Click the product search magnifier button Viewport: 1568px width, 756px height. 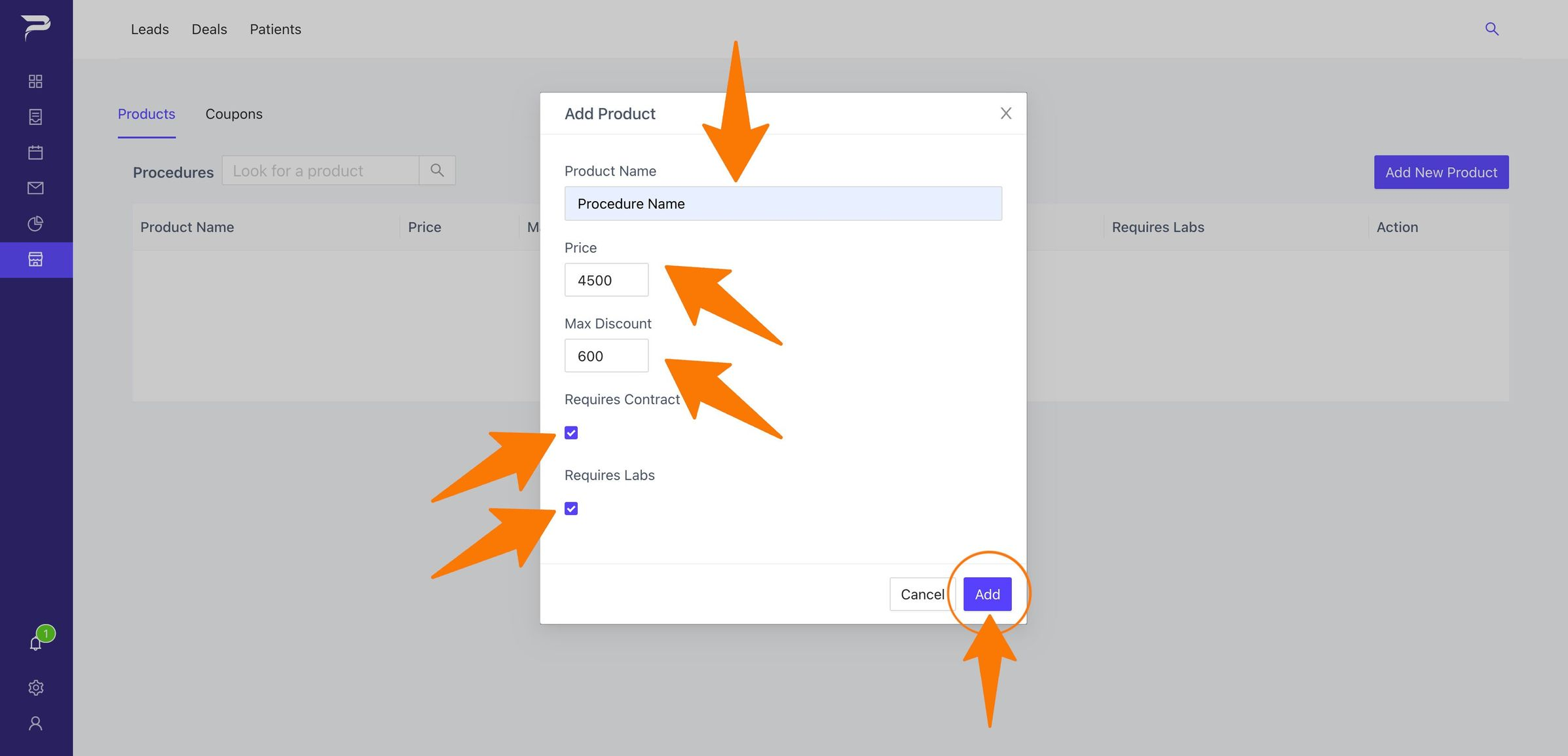pos(437,170)
